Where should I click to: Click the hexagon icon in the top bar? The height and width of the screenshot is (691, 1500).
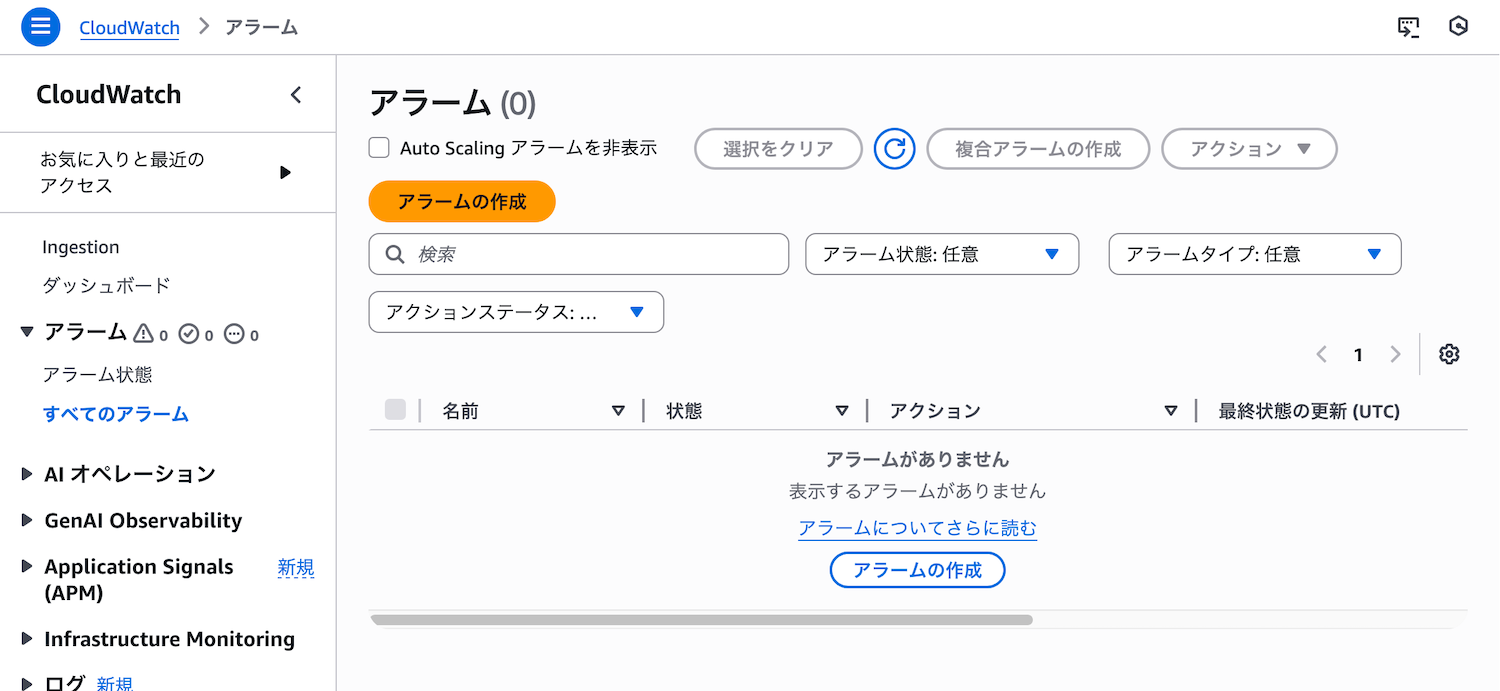[x=1458, y=27]
